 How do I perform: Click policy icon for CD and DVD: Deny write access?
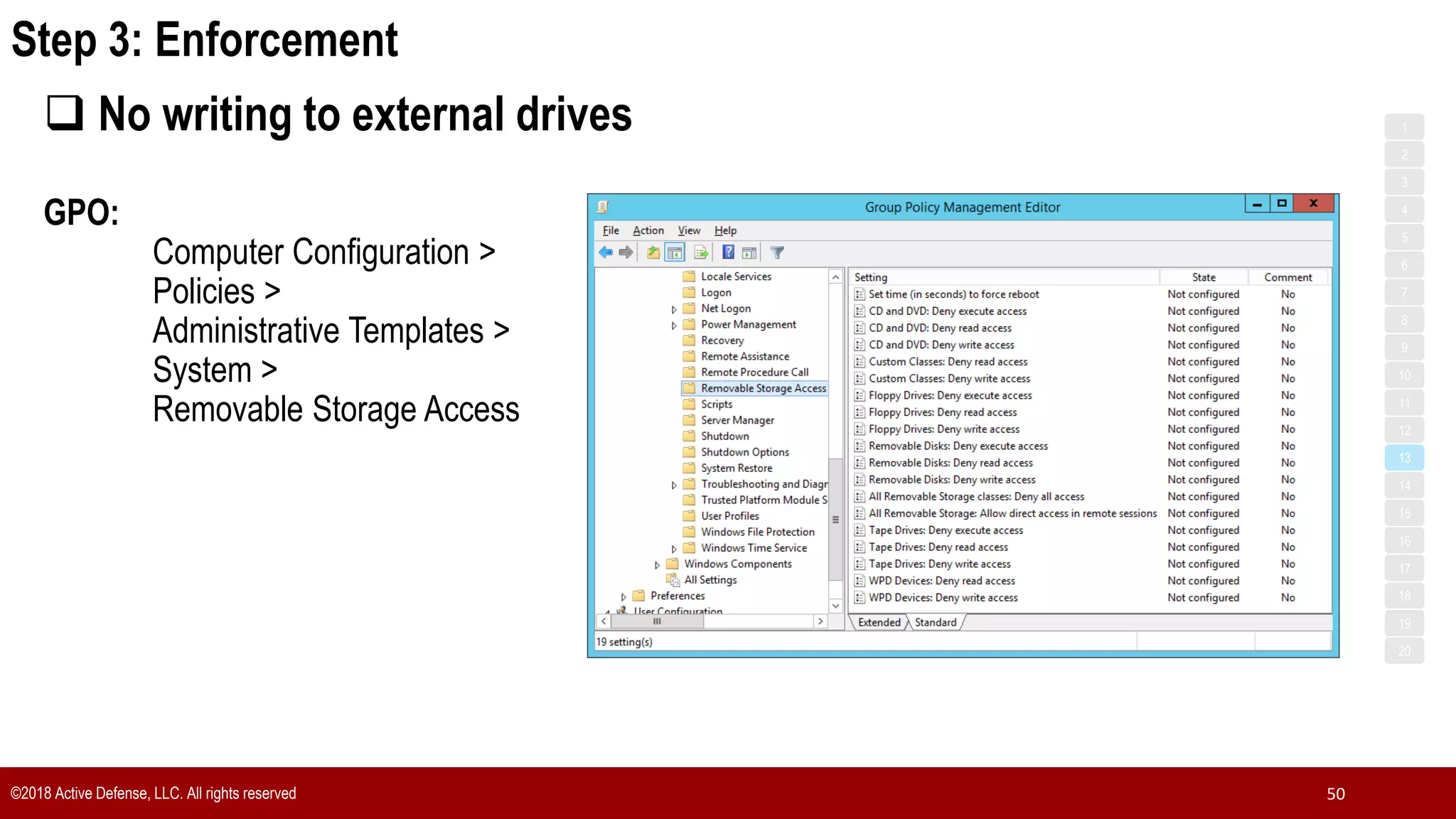coord(860,345)
